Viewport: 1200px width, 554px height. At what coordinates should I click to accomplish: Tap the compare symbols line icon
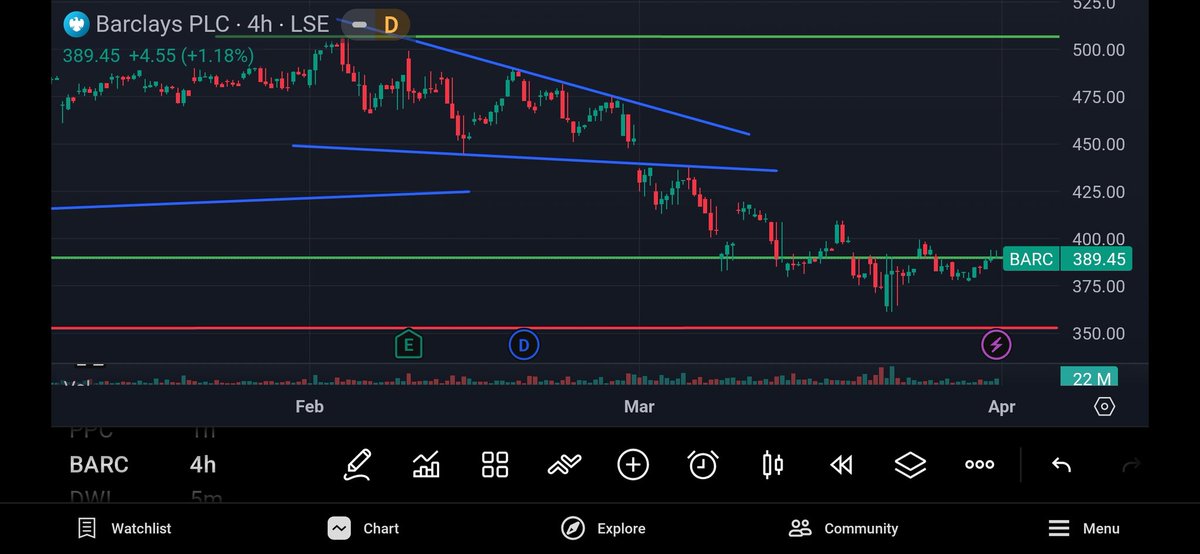click(564, 464)
